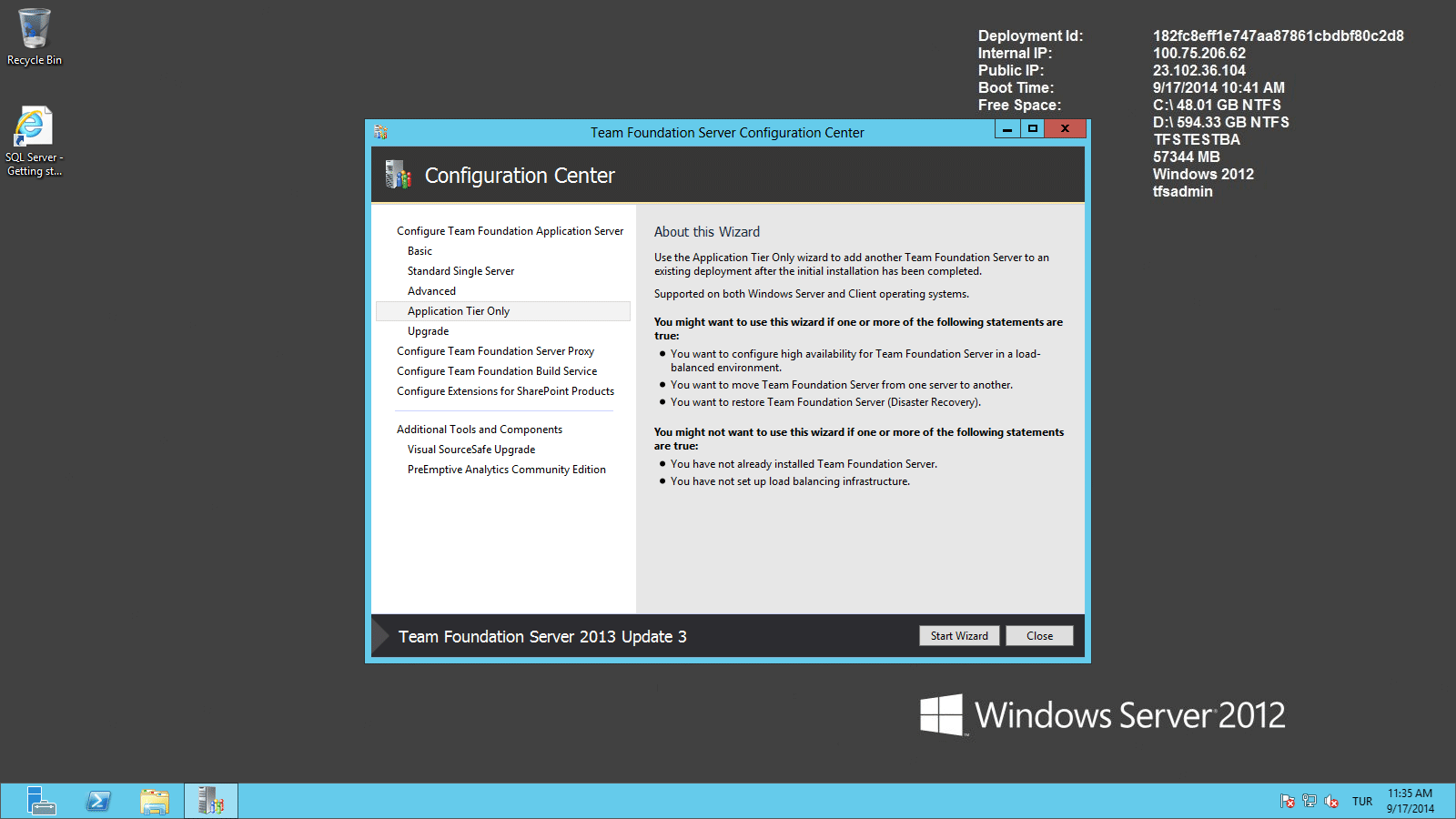
Task: Select Standard Single Server configuration
Action: (x=460, y=270)
